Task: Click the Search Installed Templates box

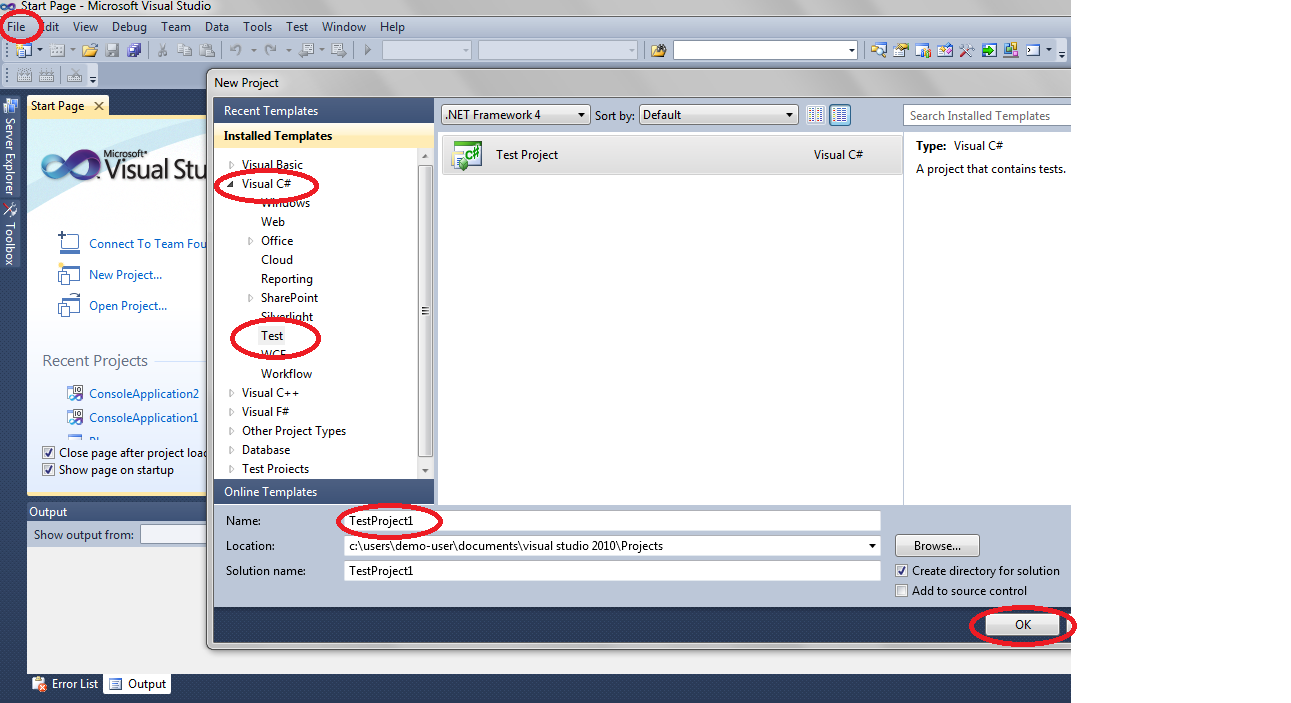Action: pyautogui.click(x=986, y=116)
